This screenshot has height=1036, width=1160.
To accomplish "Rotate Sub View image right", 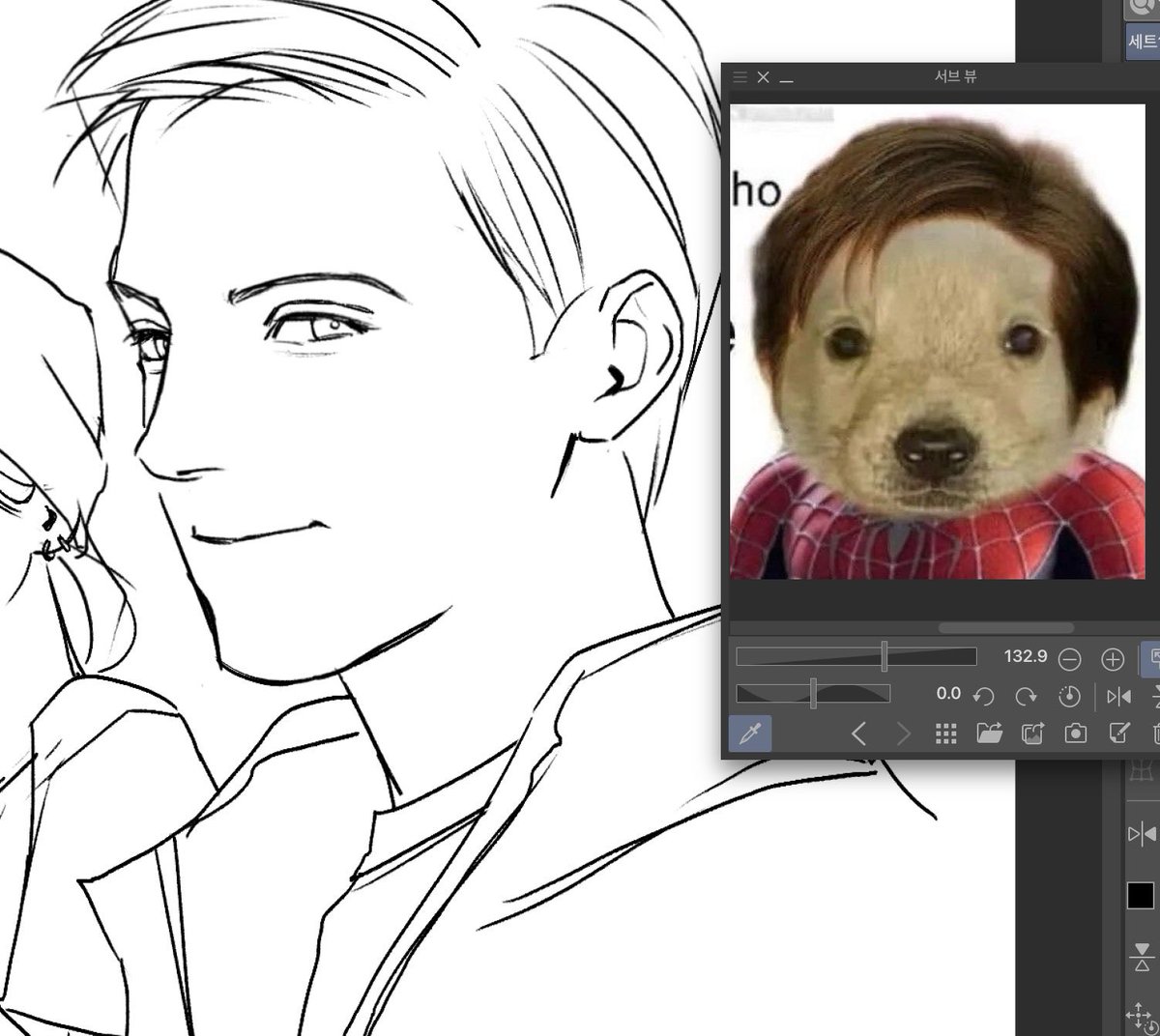I will point(1026,696).
